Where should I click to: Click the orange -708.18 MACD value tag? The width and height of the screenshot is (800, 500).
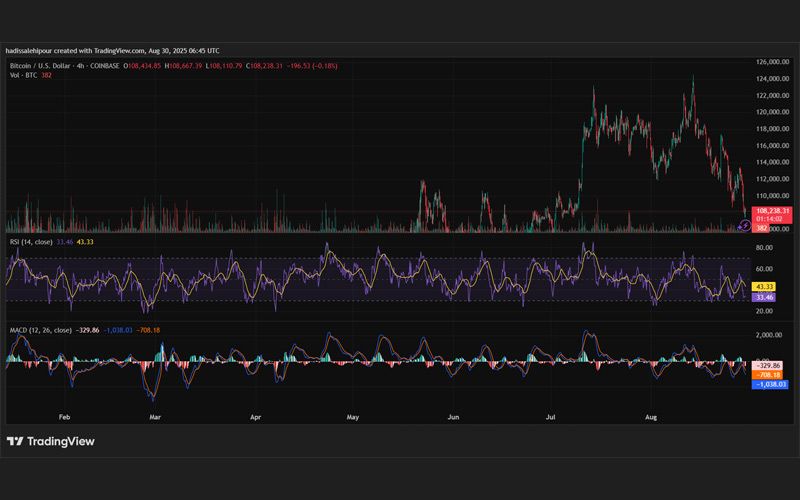[x=768, y=375]
